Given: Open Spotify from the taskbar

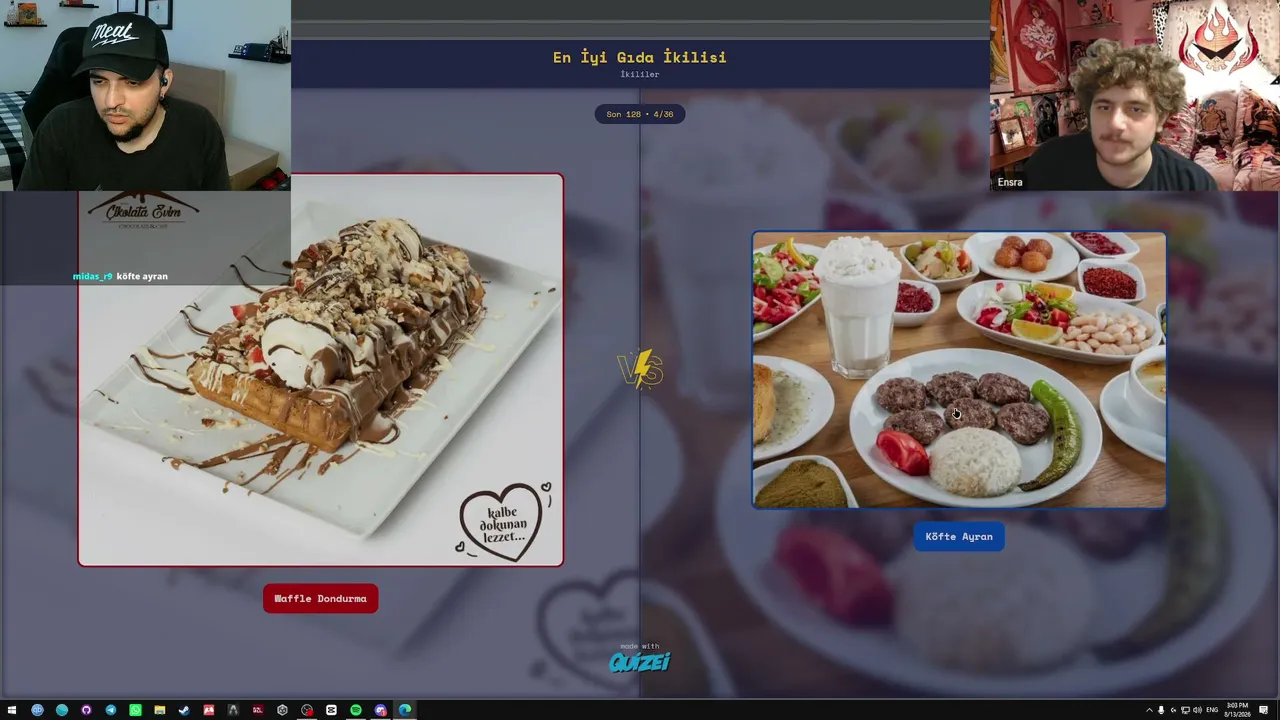Looking at the screenshot, I should (356, 710).
